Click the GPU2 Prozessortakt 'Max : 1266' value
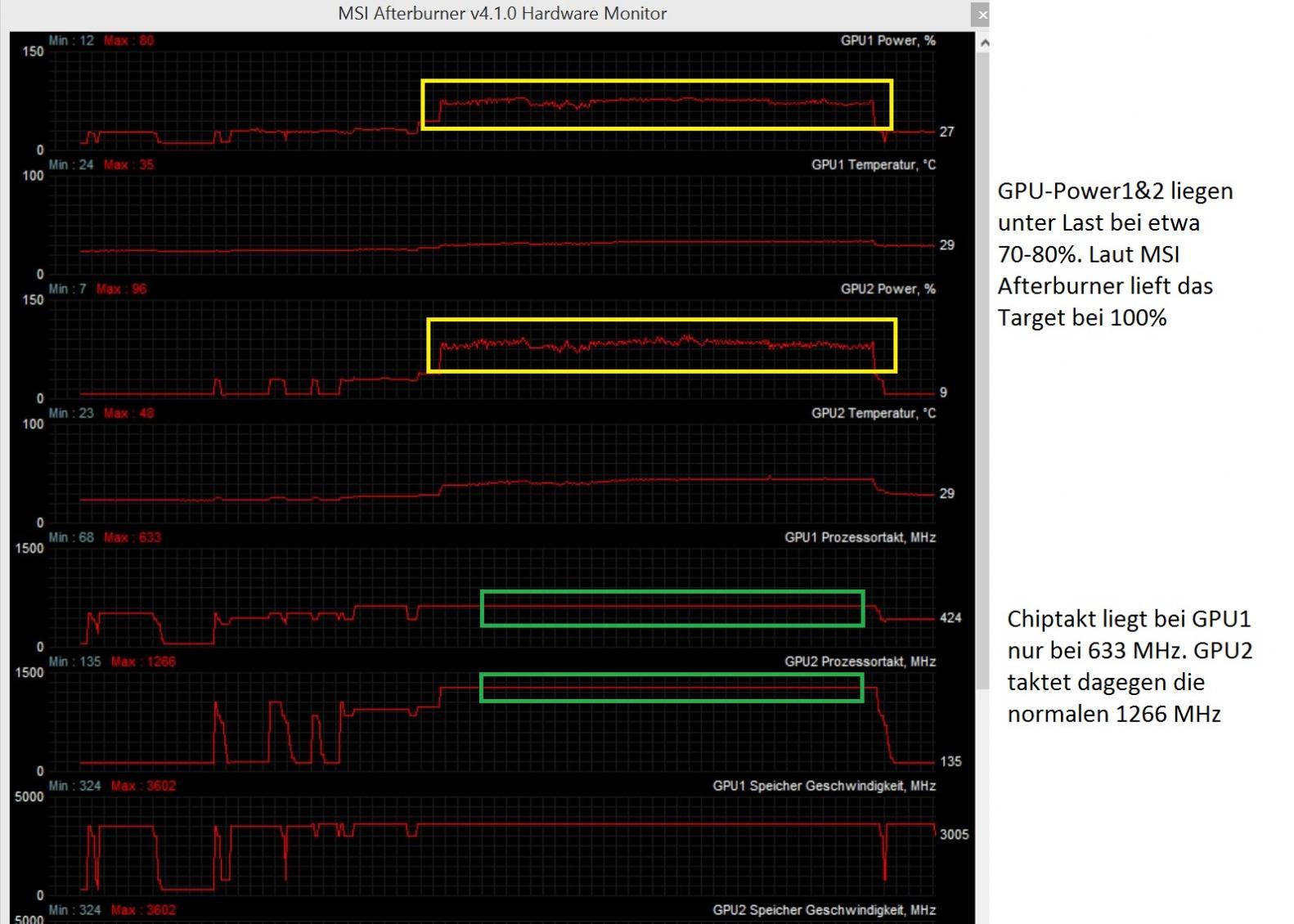This screenshot has width=1294, height=924. [x=143, y=662]
